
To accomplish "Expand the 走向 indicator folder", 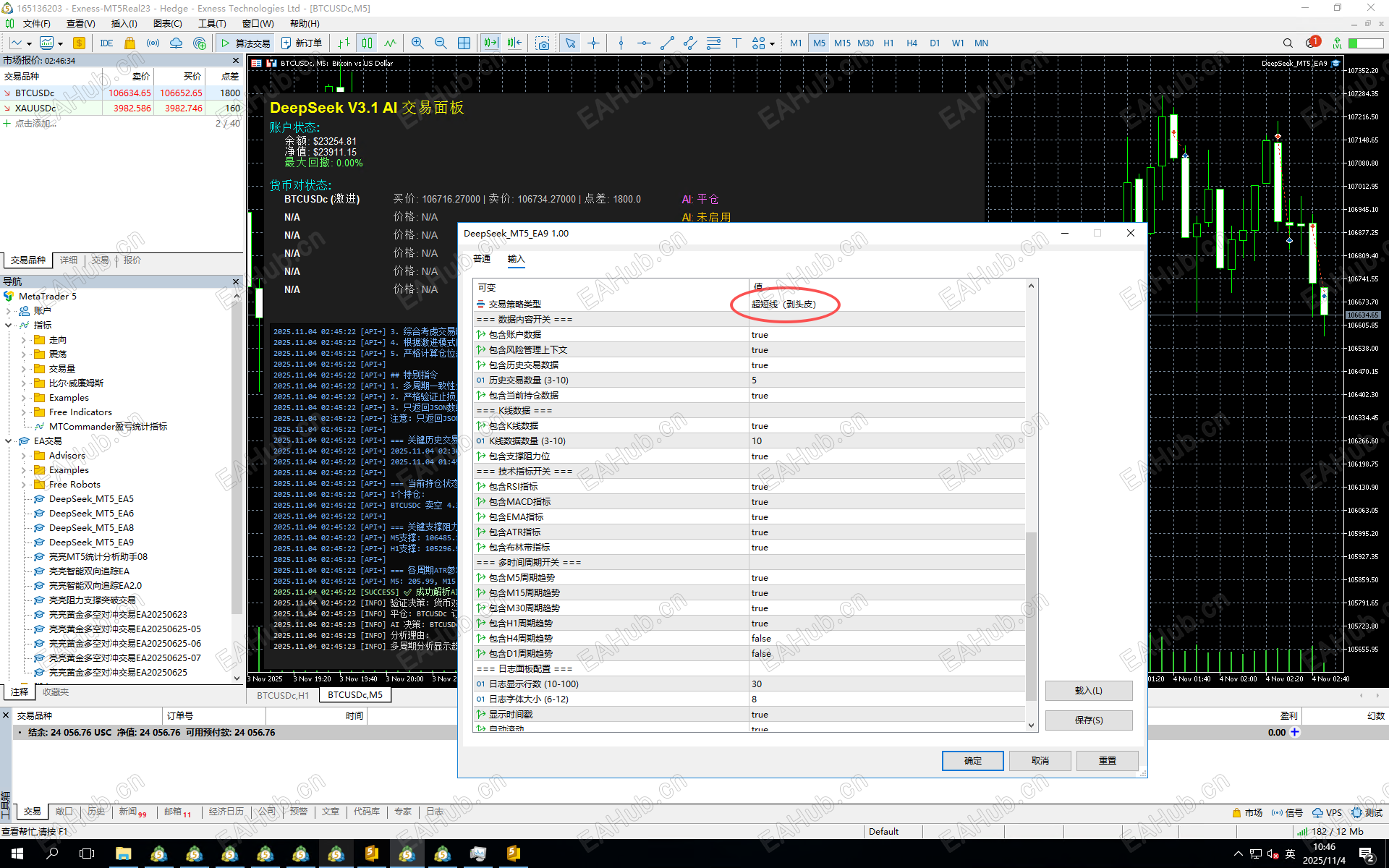I will (x=24, y=340).
